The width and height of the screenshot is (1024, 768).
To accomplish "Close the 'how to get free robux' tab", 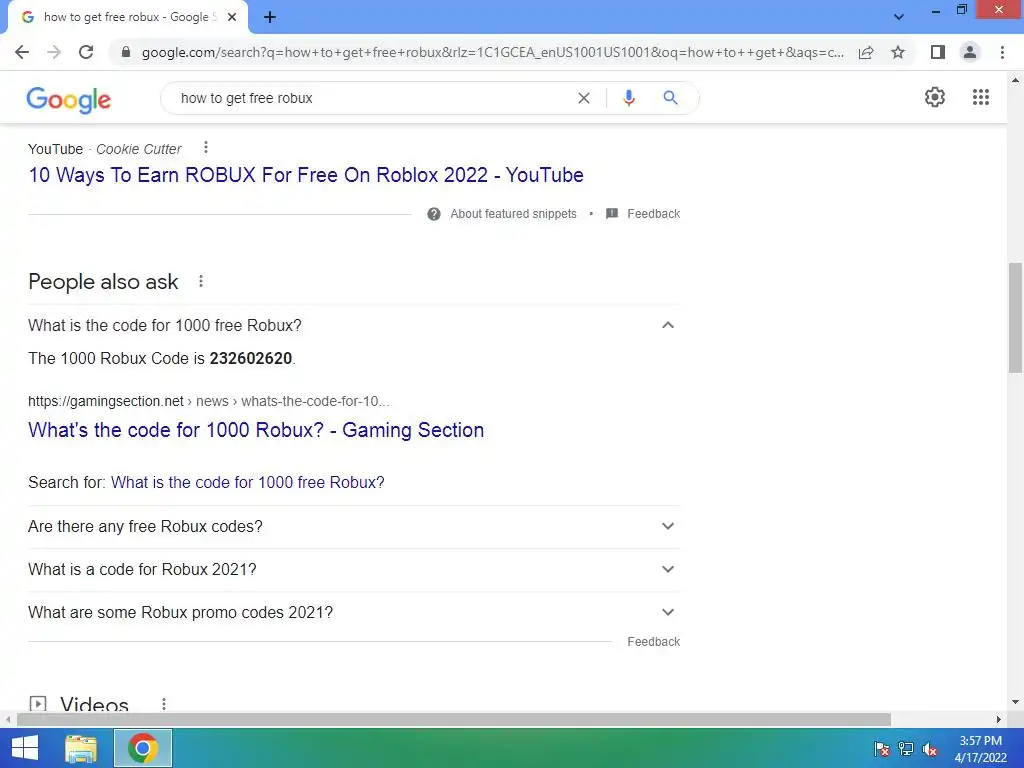I will pos(232,18).
